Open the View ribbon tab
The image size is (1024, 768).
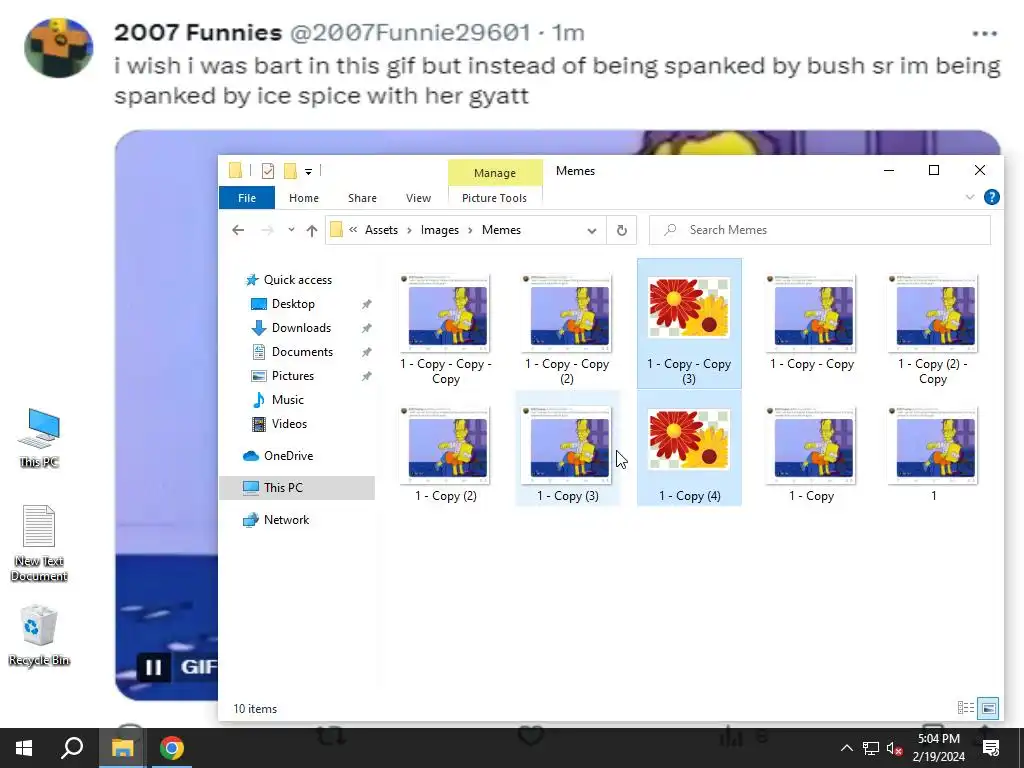pyautogui.click(x=418, y=198)
